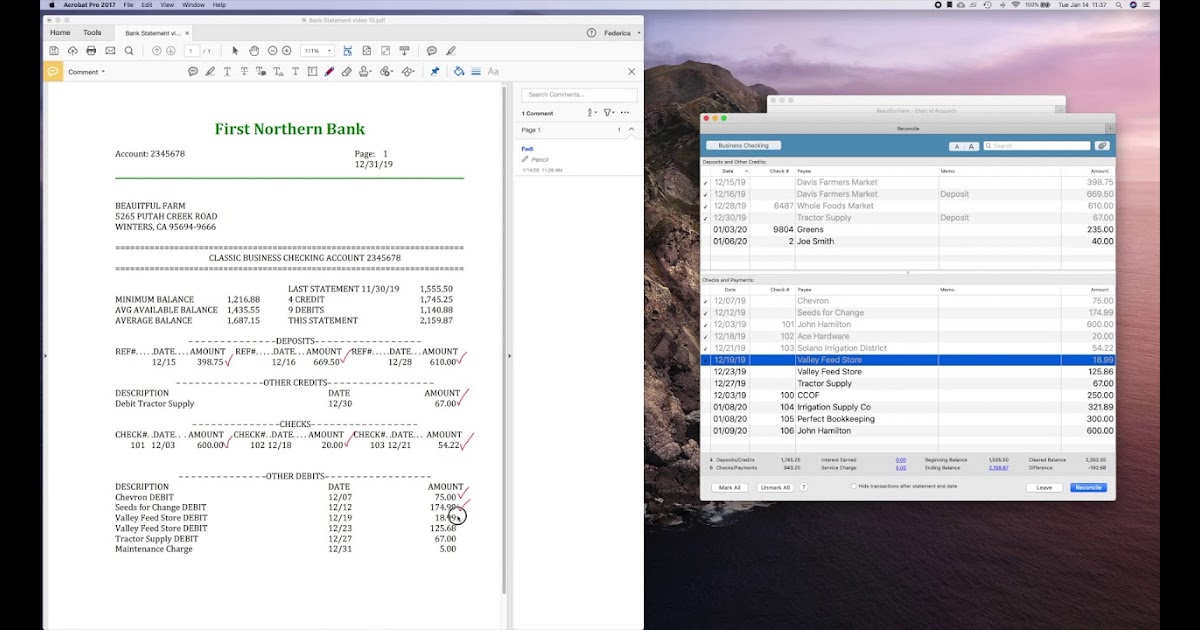Viewport: 1200px width, 630px height.
Task: Open help question mark in Reconcile window
Action: (803, 488)
